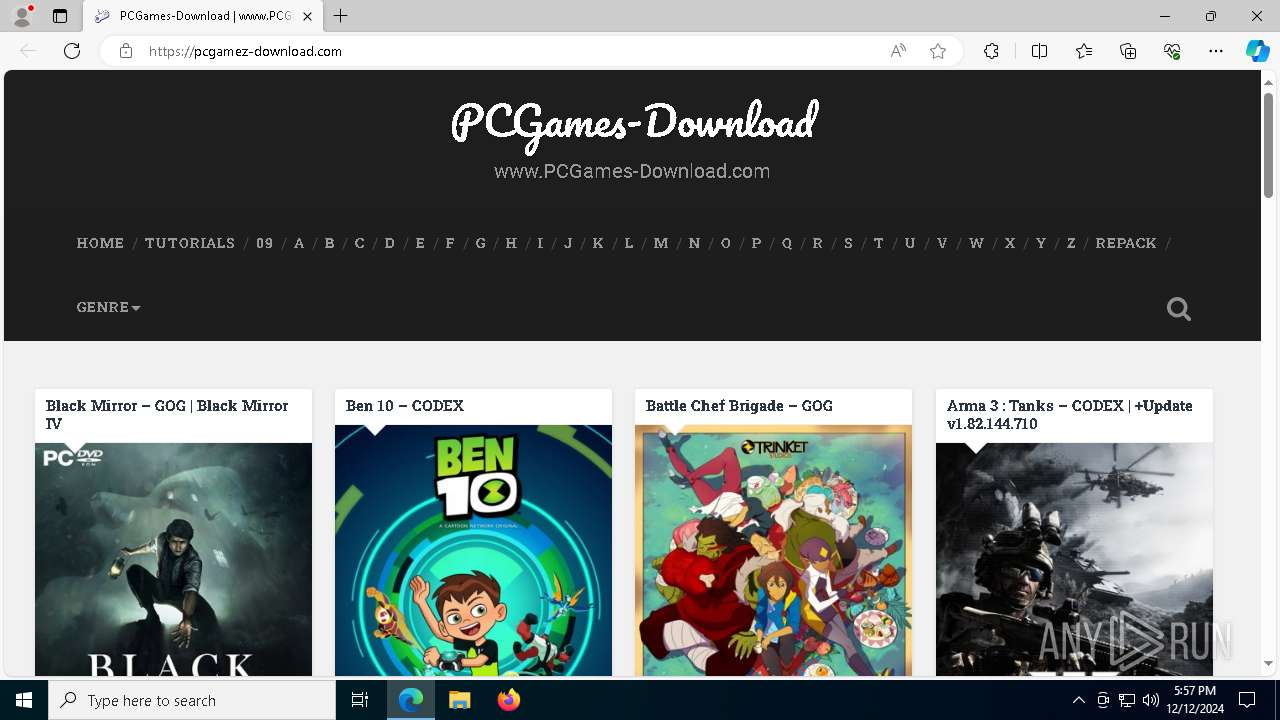1280x720 pixels.
Task: Open the notification center icon
Action: [x=1247, y=700]
